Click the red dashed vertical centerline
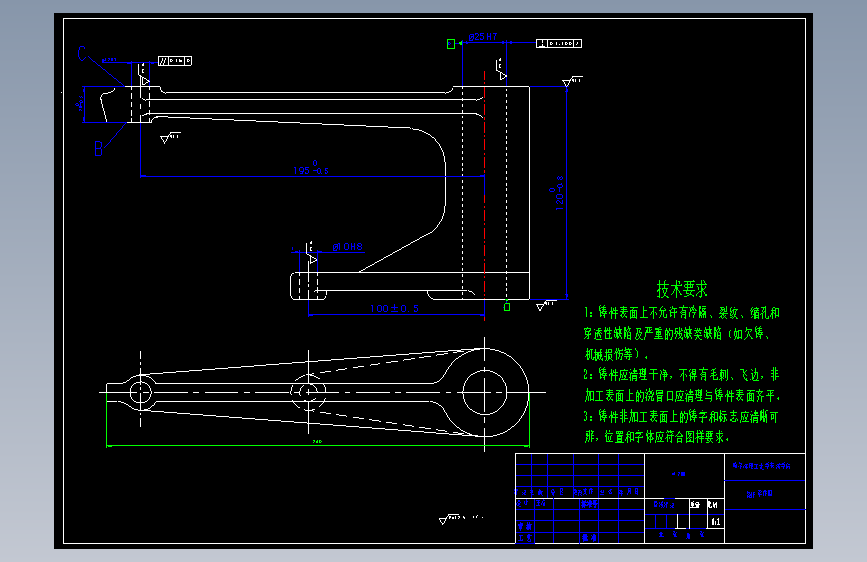This screenshot has width=867, height=562. (x=484, y=195)
